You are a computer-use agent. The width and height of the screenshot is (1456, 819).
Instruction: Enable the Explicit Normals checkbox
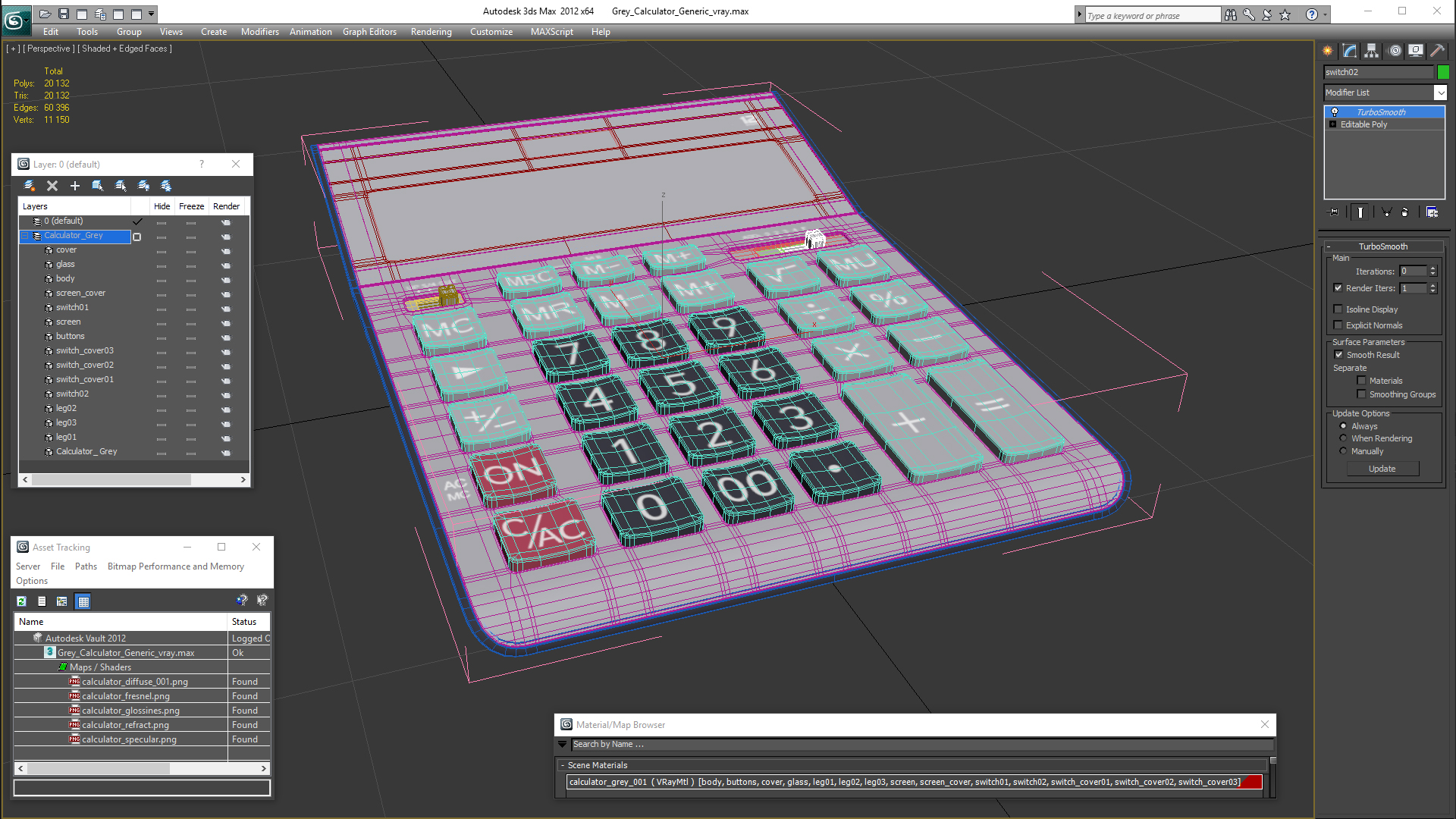(x=1338, y=325)
